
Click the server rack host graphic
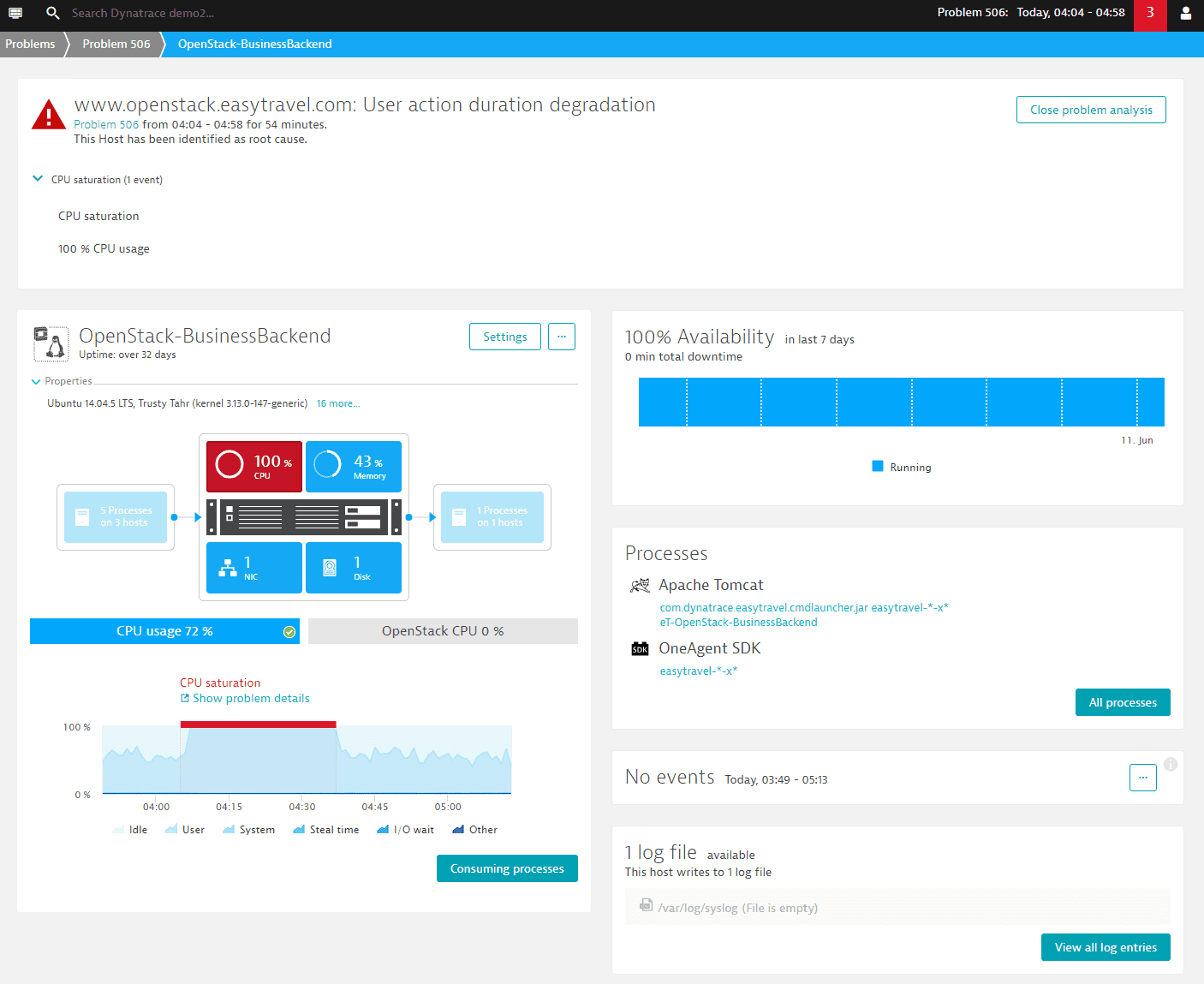coord(304,517)
